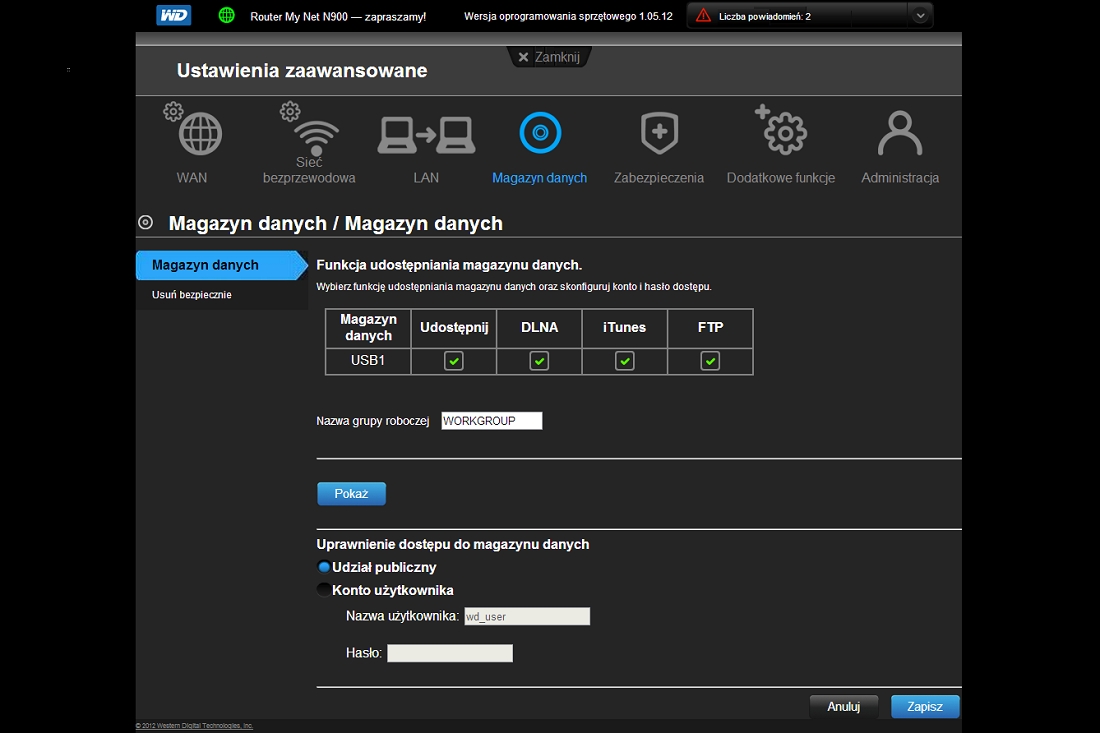Switch to the Usuń bezpiecznie menu item
The image size is (1100, 733).
click(192, 295)
